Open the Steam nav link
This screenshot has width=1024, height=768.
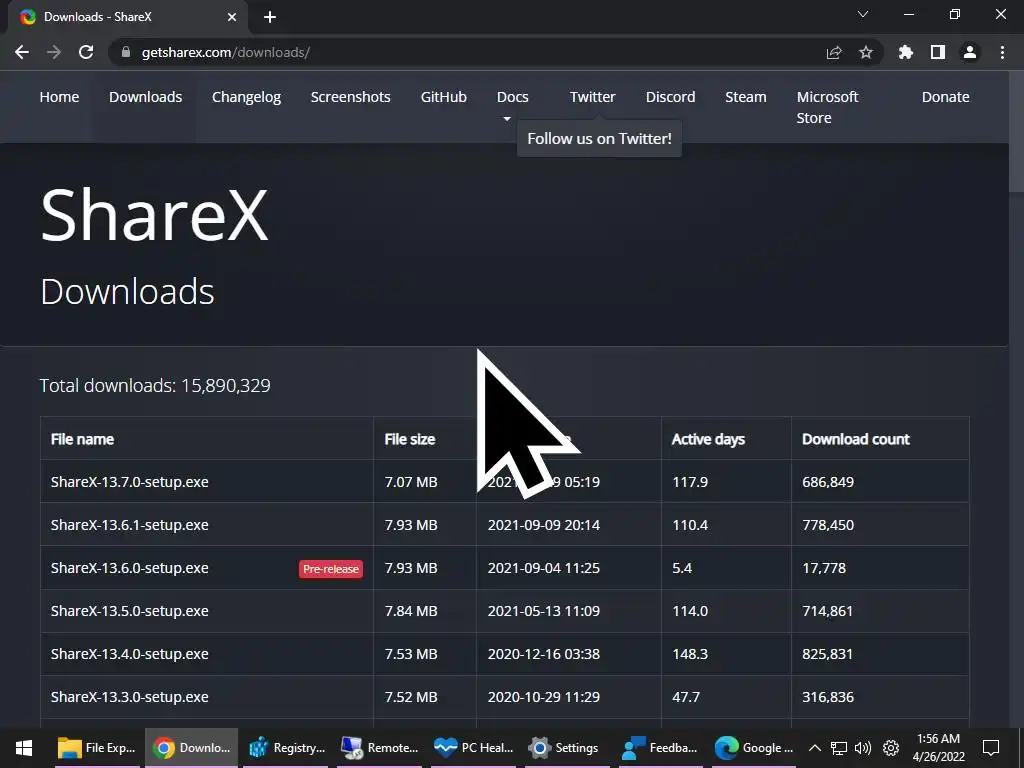[x=745, y=97]
